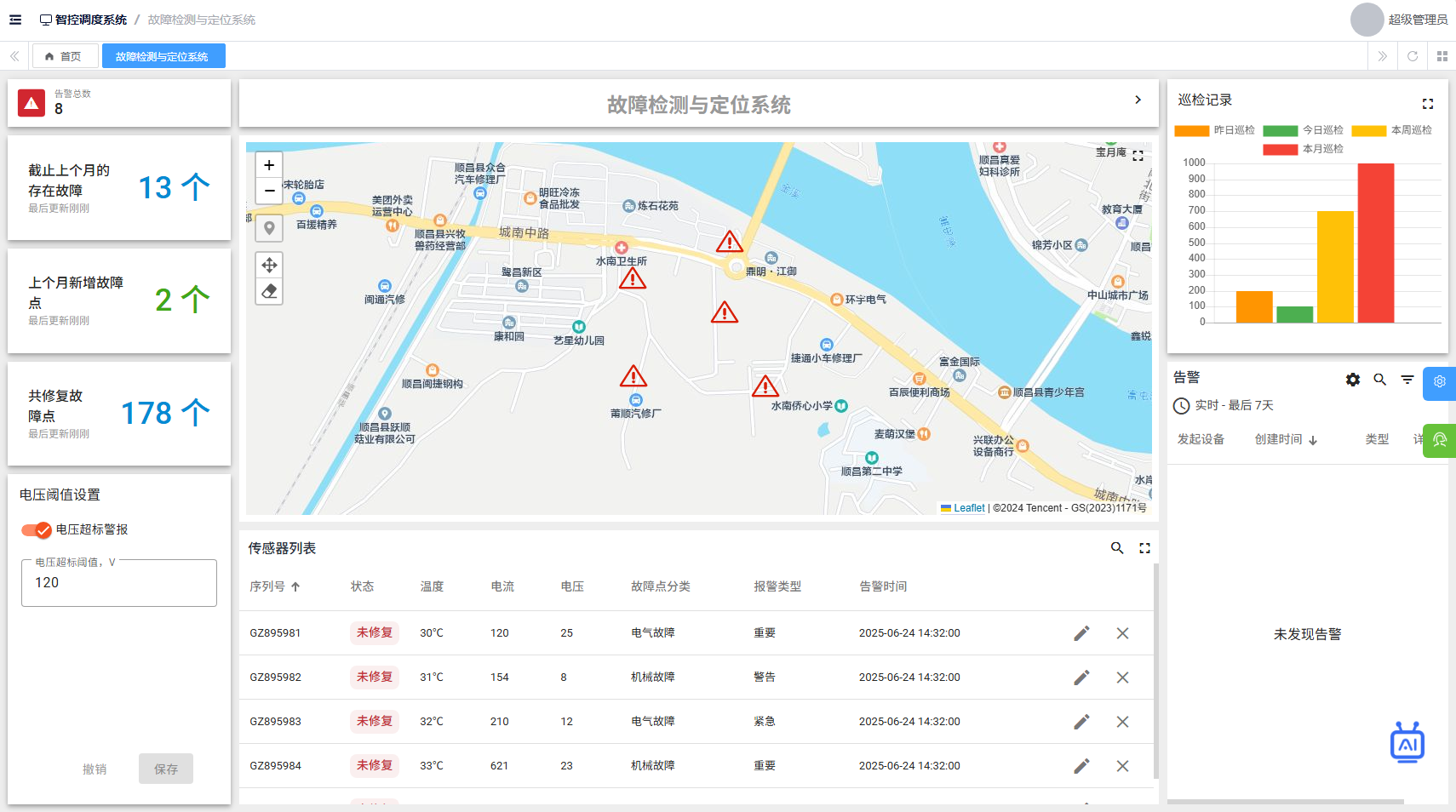This screenshot has height=812, width=1456.
Task: Expand sensor list to fullscreen
Action: [1145, 548]
